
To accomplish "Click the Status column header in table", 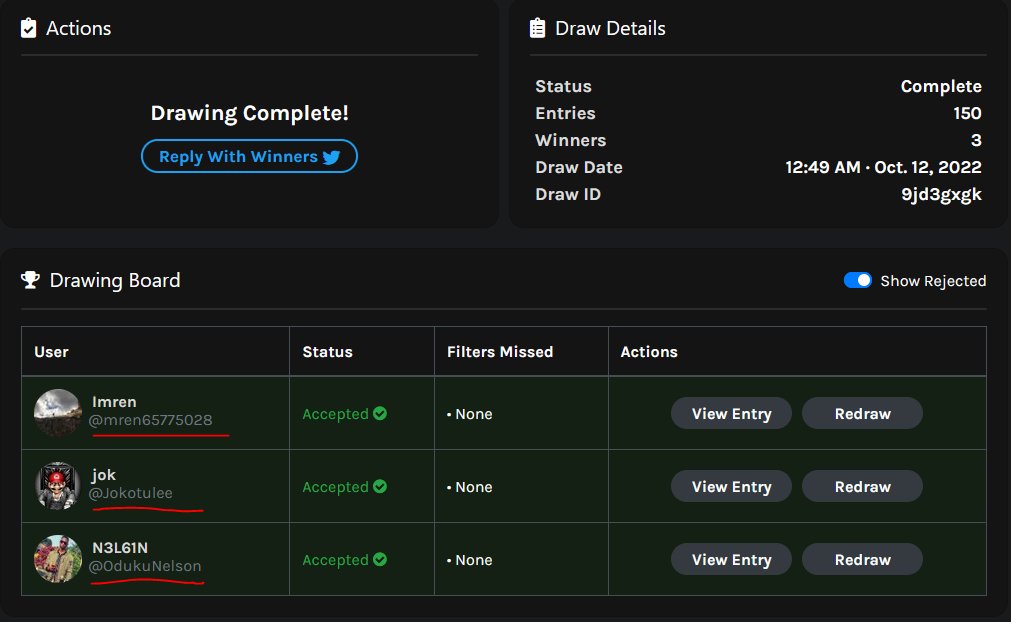I will click(x=328, y=351).
